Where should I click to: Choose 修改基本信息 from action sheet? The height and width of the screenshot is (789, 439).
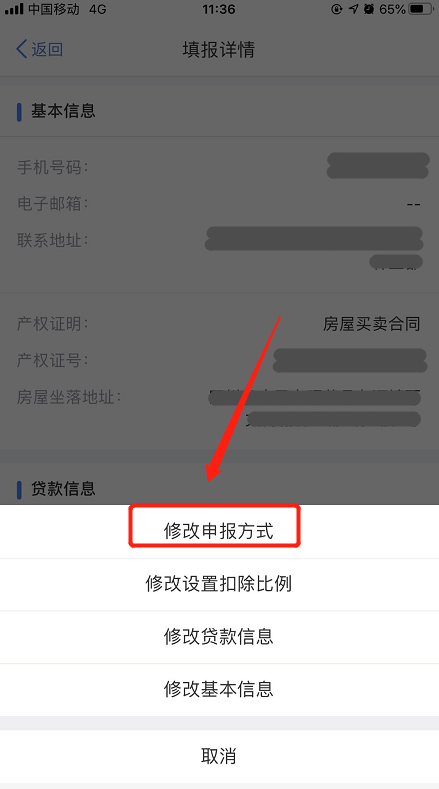point(219,689)
